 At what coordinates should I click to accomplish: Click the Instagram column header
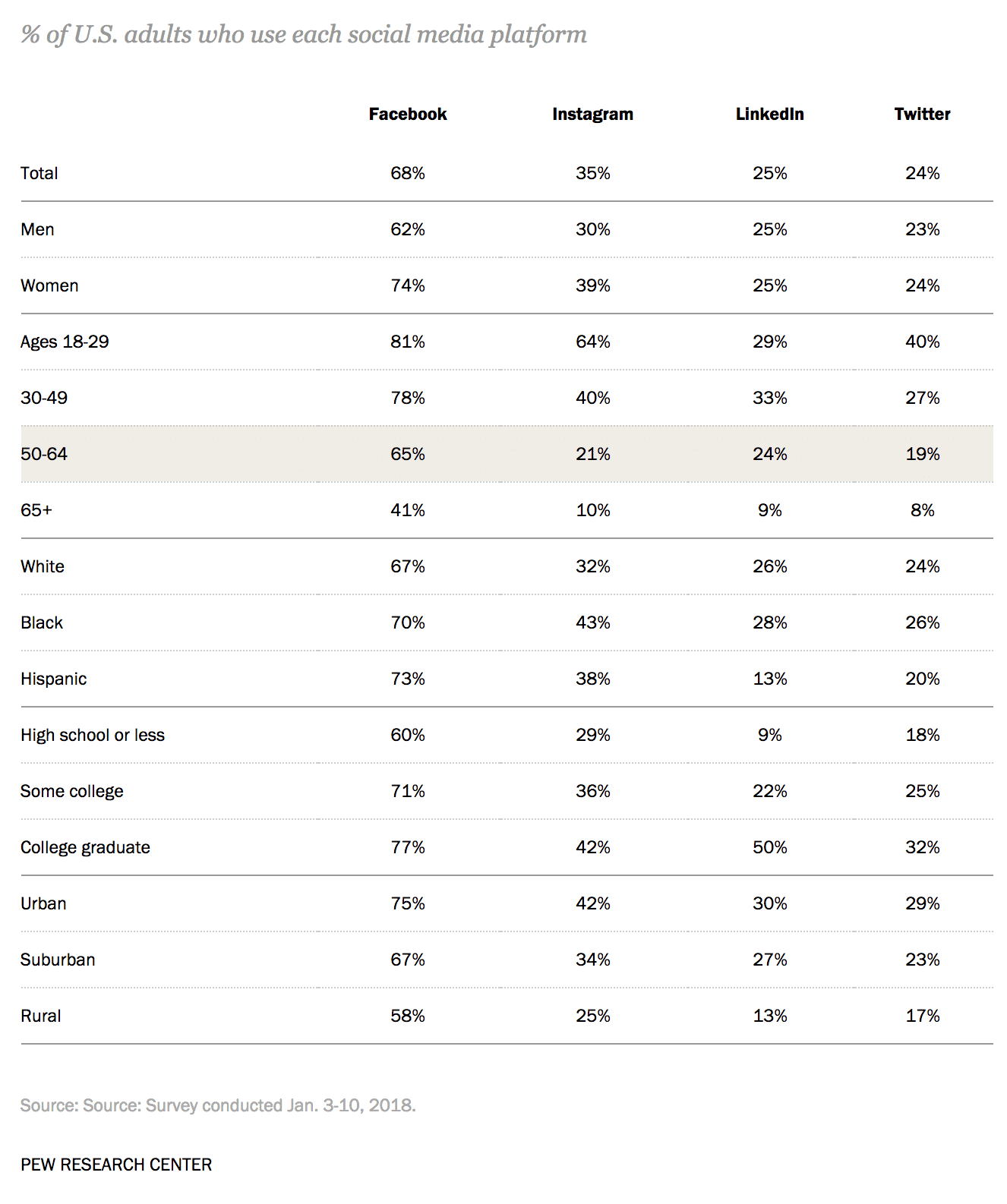point(592,114)
